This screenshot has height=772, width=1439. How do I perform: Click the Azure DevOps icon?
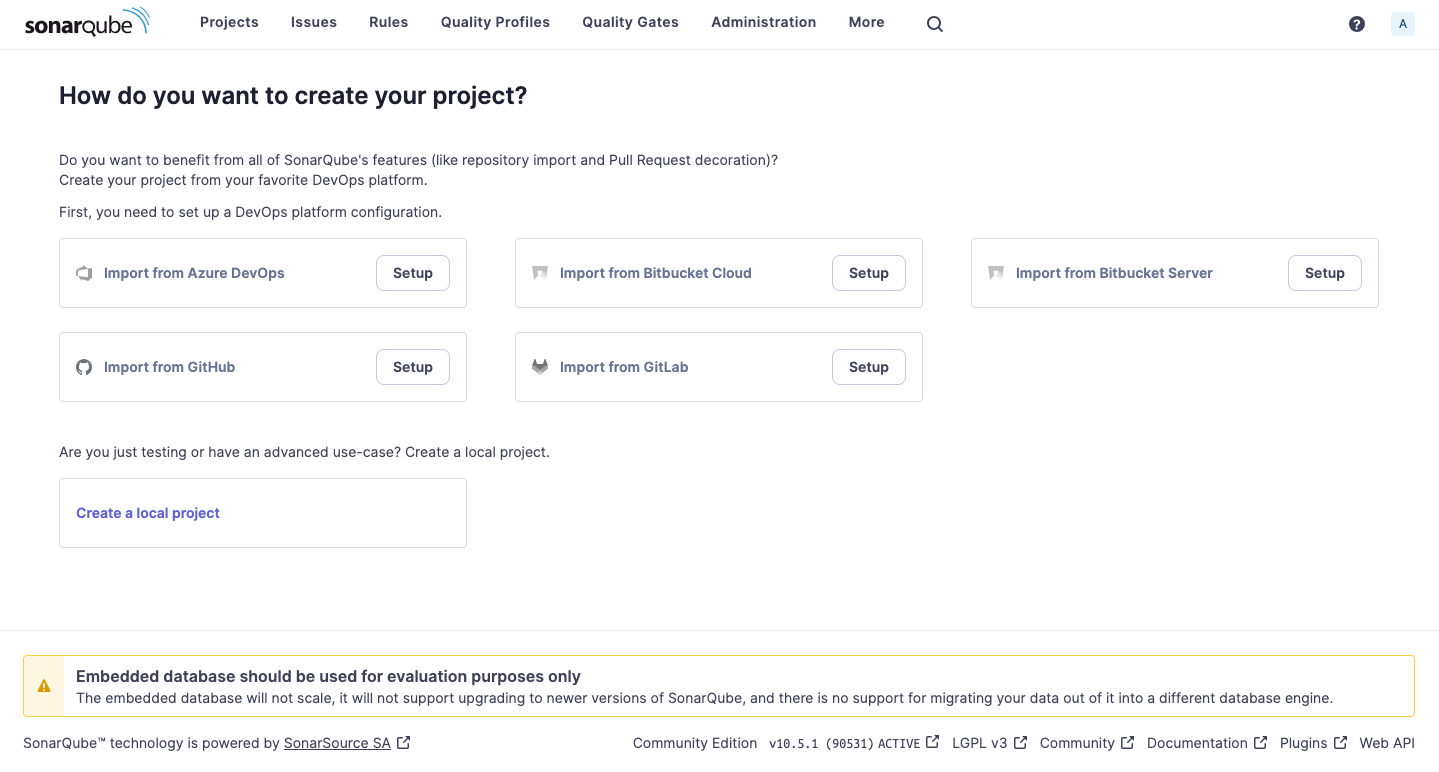(84, 272)
